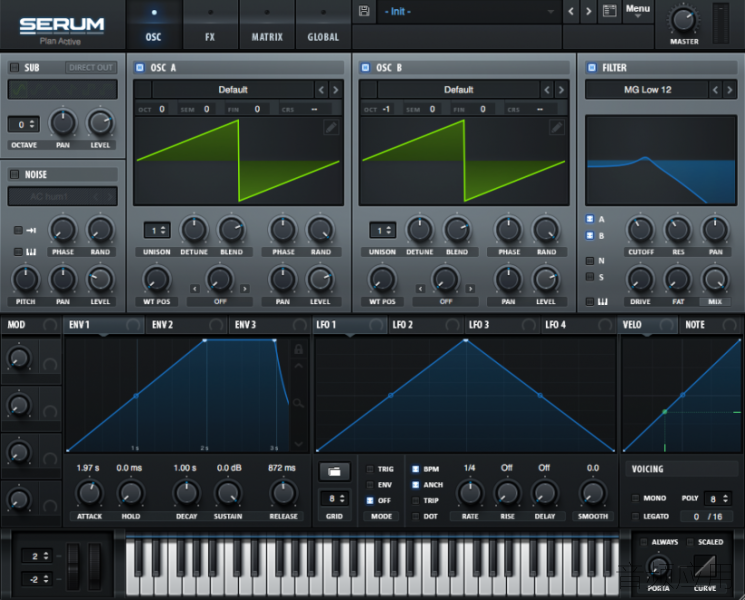Adjust OSC A unison voices stepper
745x600 pixels.
click(157, 230)
